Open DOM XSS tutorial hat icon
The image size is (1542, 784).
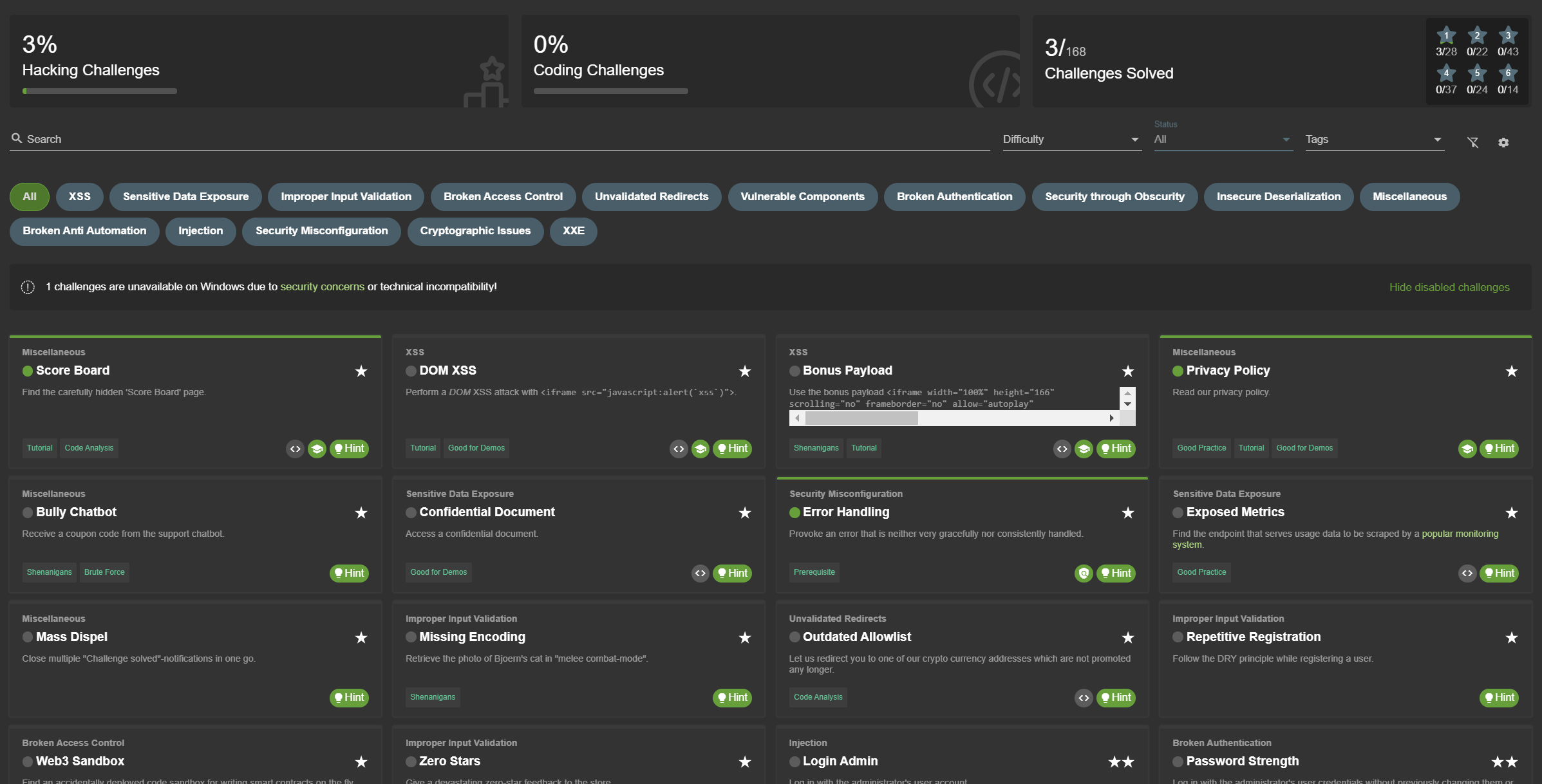pos(700,449)
